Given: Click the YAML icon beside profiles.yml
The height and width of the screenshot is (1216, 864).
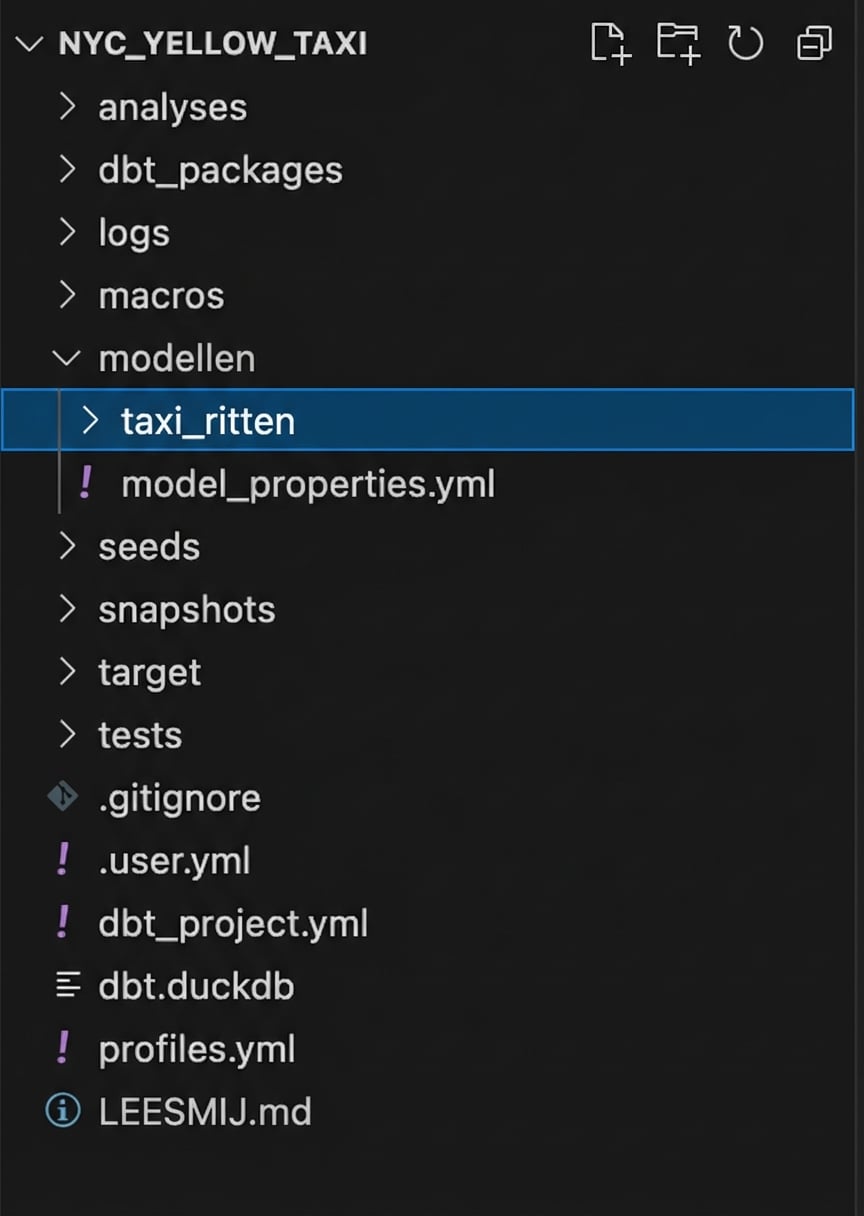Looking at the screenshot, I should tap(62, 1049).
